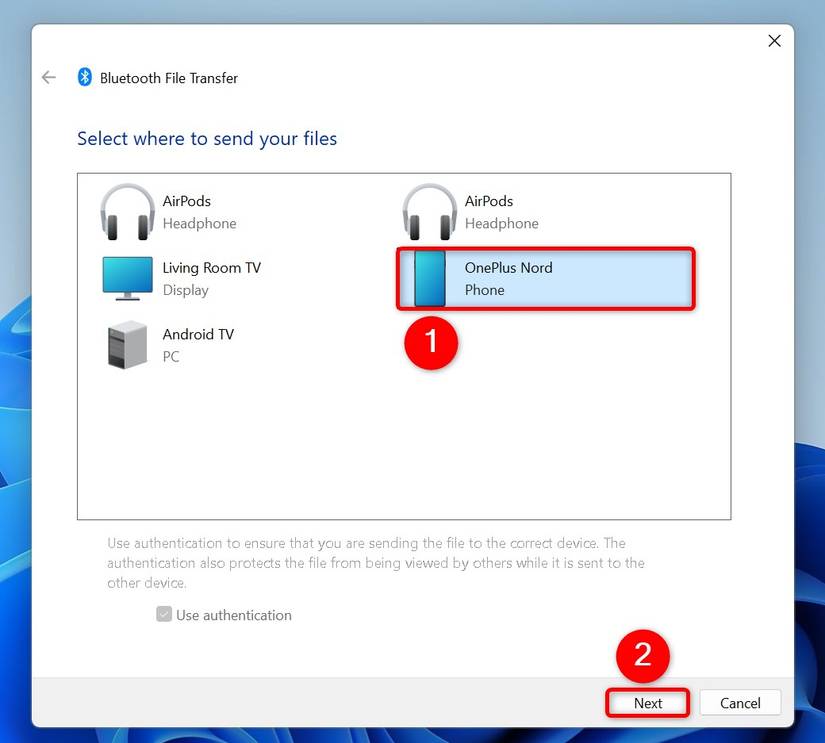825x743 pixels.
Task: Click inside the device list area
Action: pos(400,450)
